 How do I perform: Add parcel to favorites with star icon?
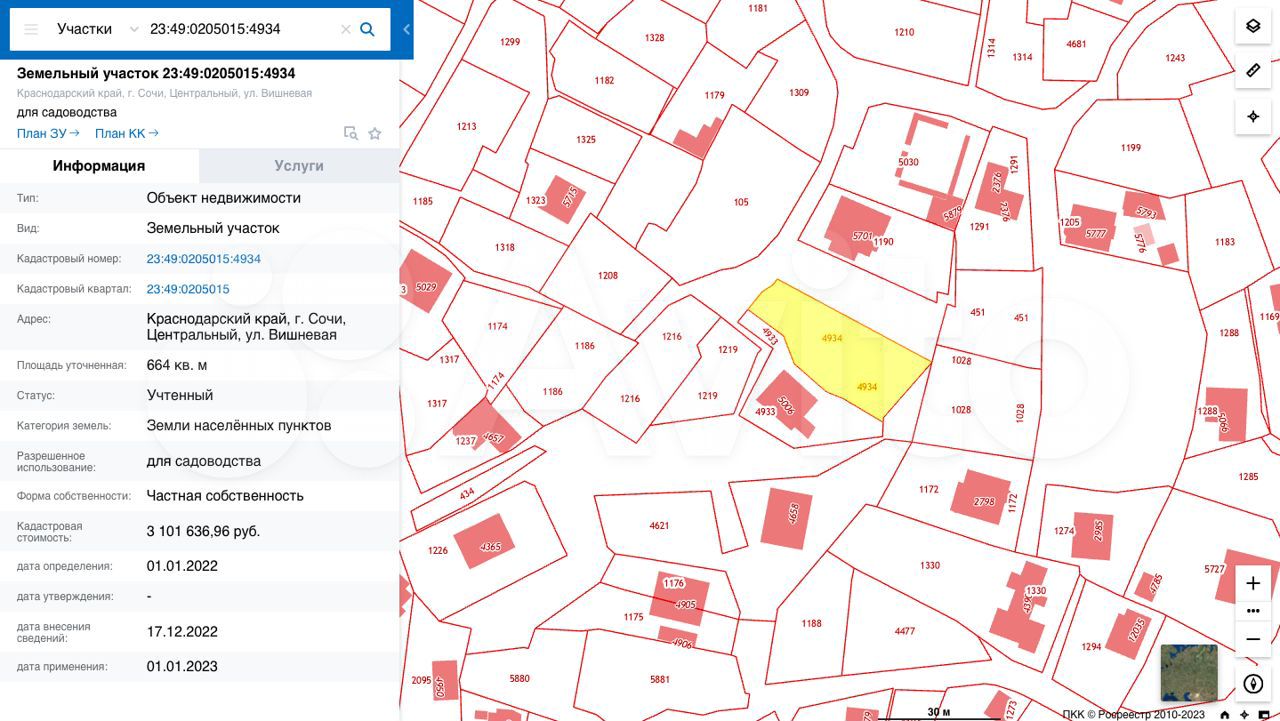[375, 133]
